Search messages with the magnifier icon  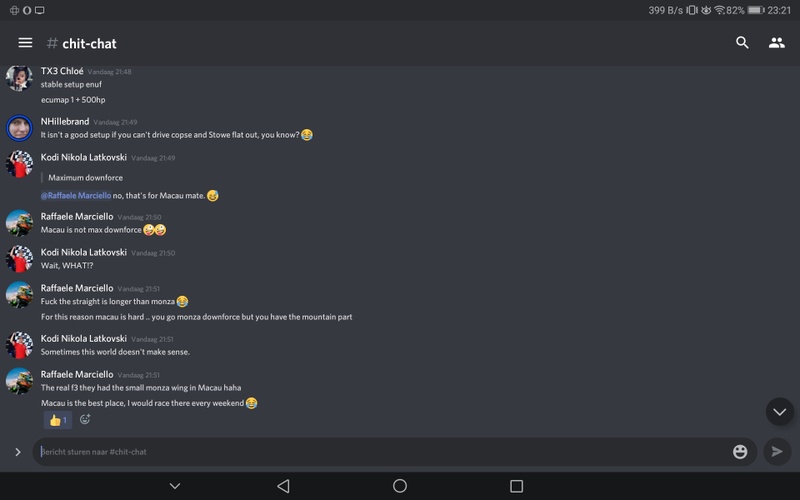click(742, 43)
